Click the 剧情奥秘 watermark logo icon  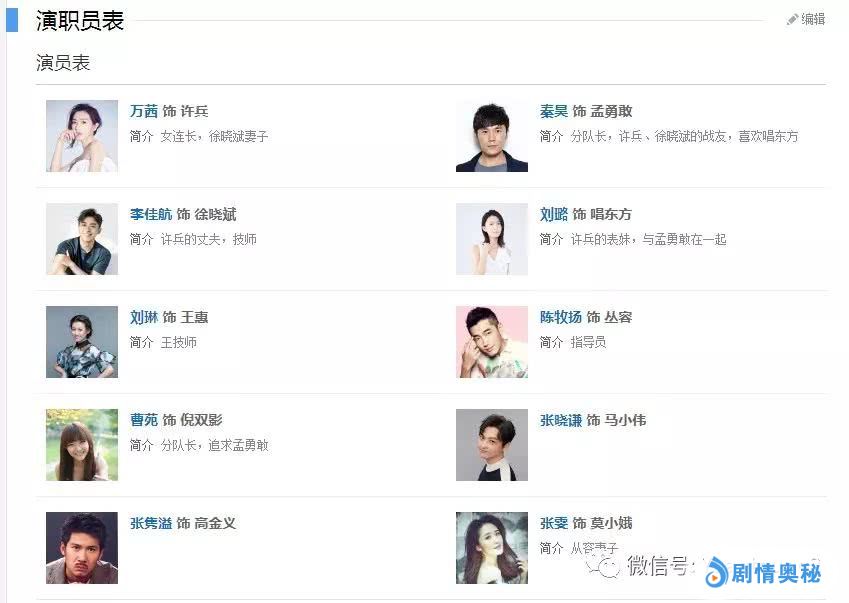[x=716, y=572]
